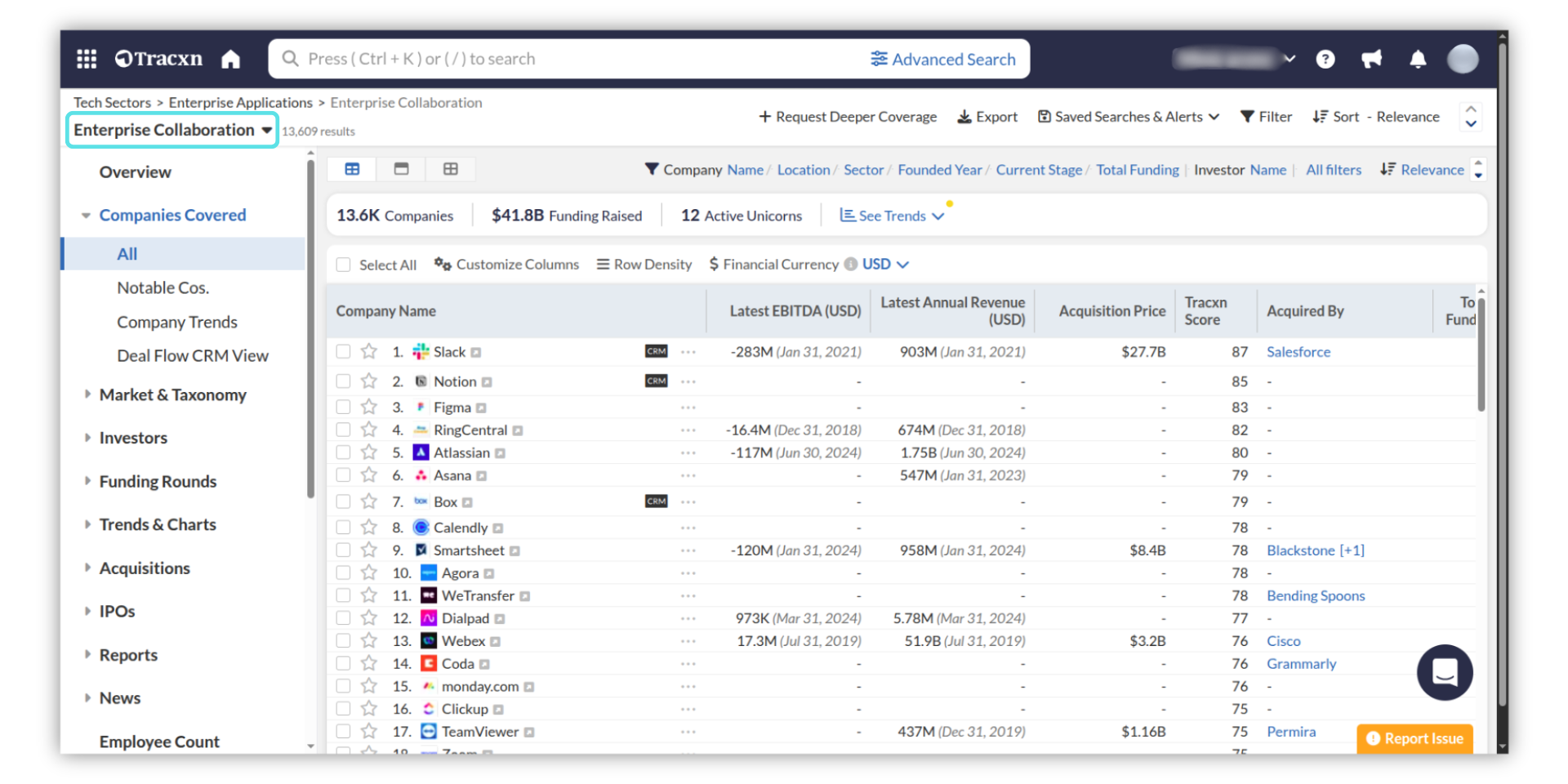Star the Slack company row
The image size is (1568, 784).
(x=369, y=352)
